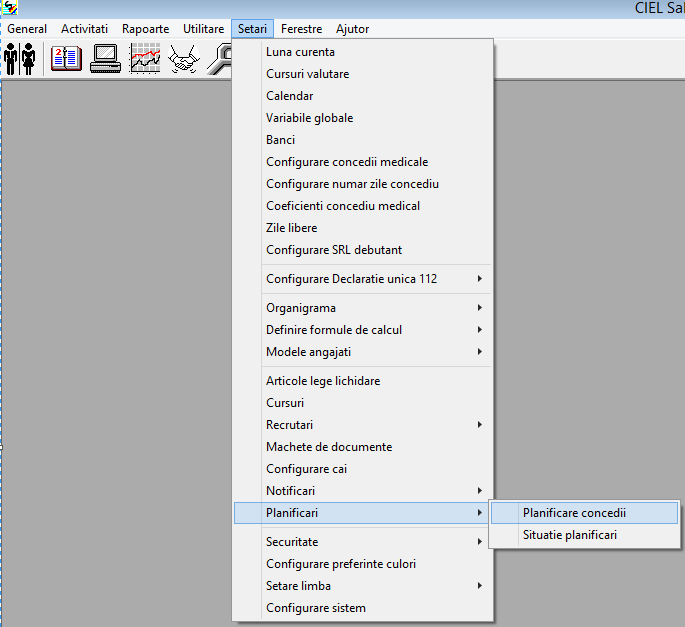Click the CIEL application icon in title bar
The width and height of the screenshot is (685, 627).
[10, 7]
